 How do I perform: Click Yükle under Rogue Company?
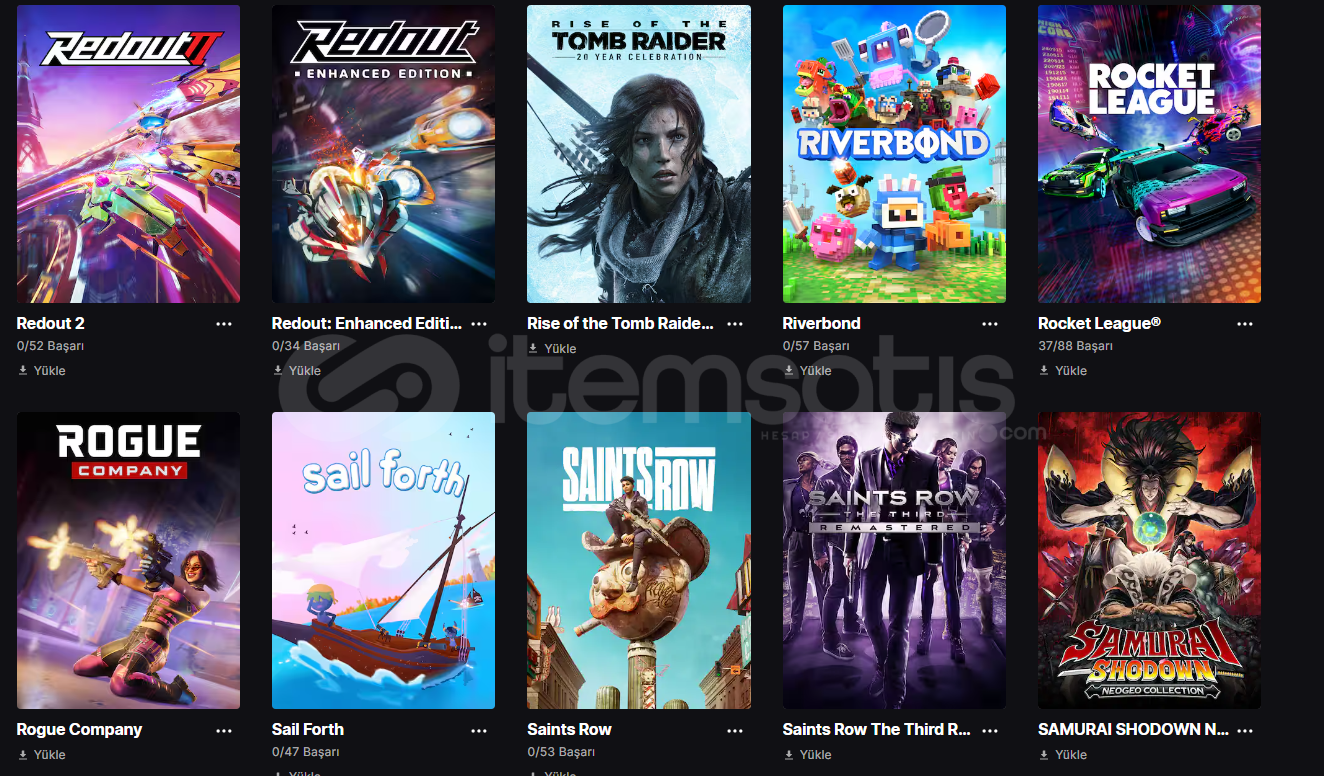click(x=42, y=755)
